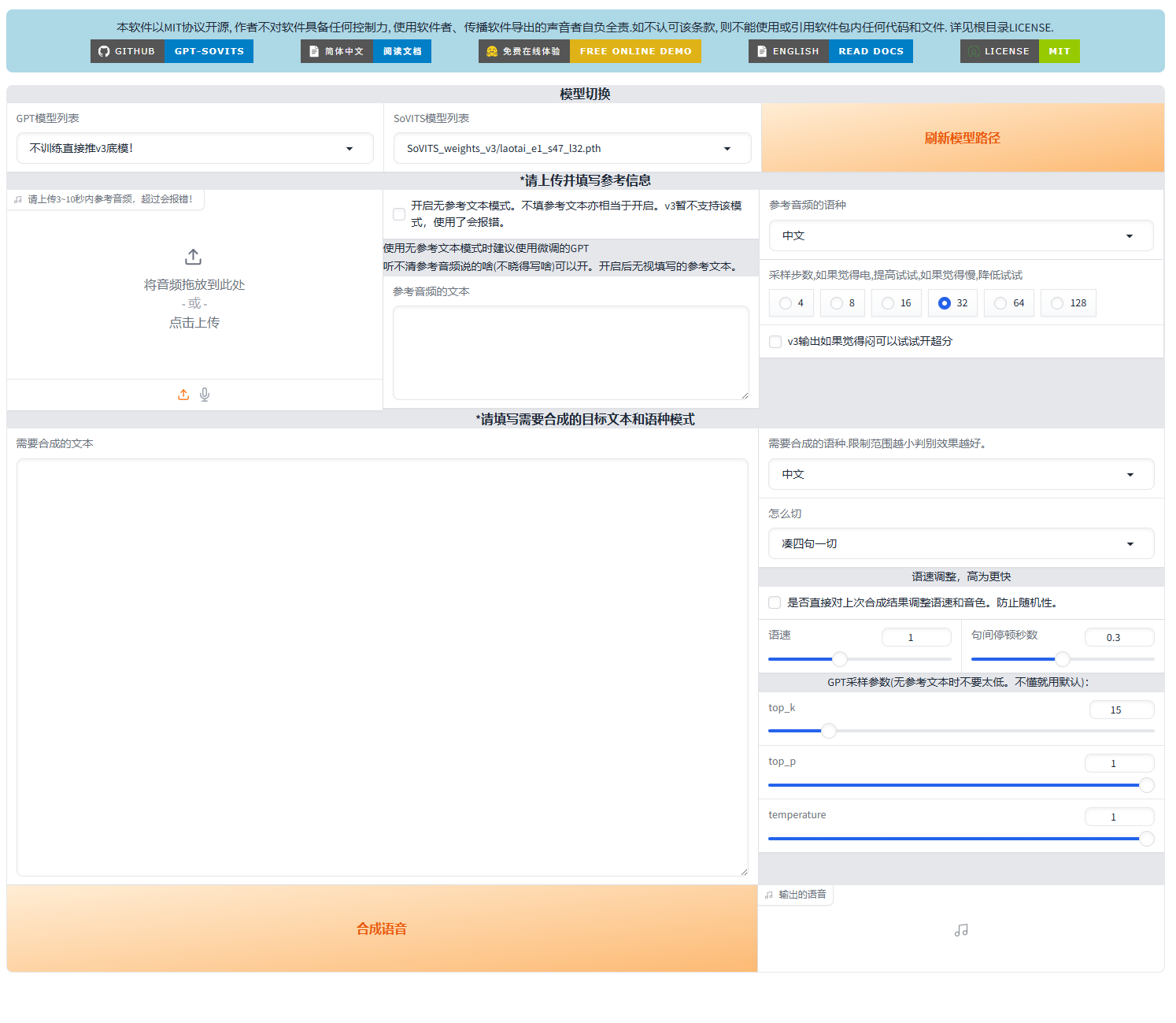The image size is (1176, 1023).
Task: Expand the GPT模型列表 dropdown
Action: pos(194,149)
